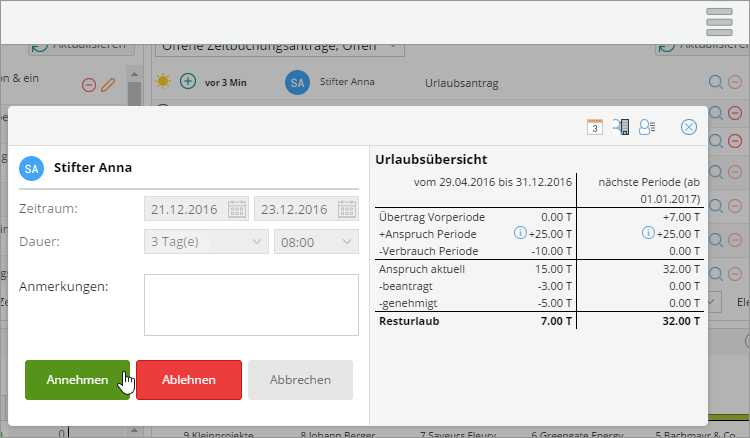This screenshot has width=750, height=438.
Task: Open date picker for start date 21.12.2016
Action: 237,209
